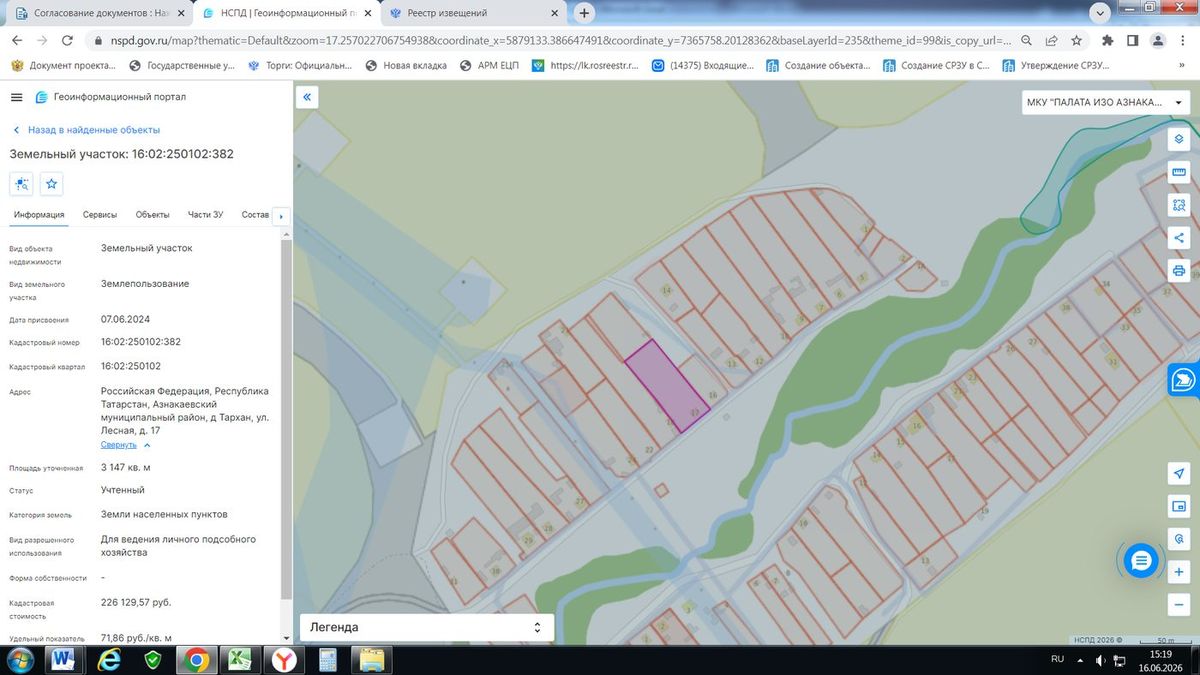Screen dimensions: 1200x675
Task: Click cadastral cost 226 129,57 руб.
Action: (136, 603)
